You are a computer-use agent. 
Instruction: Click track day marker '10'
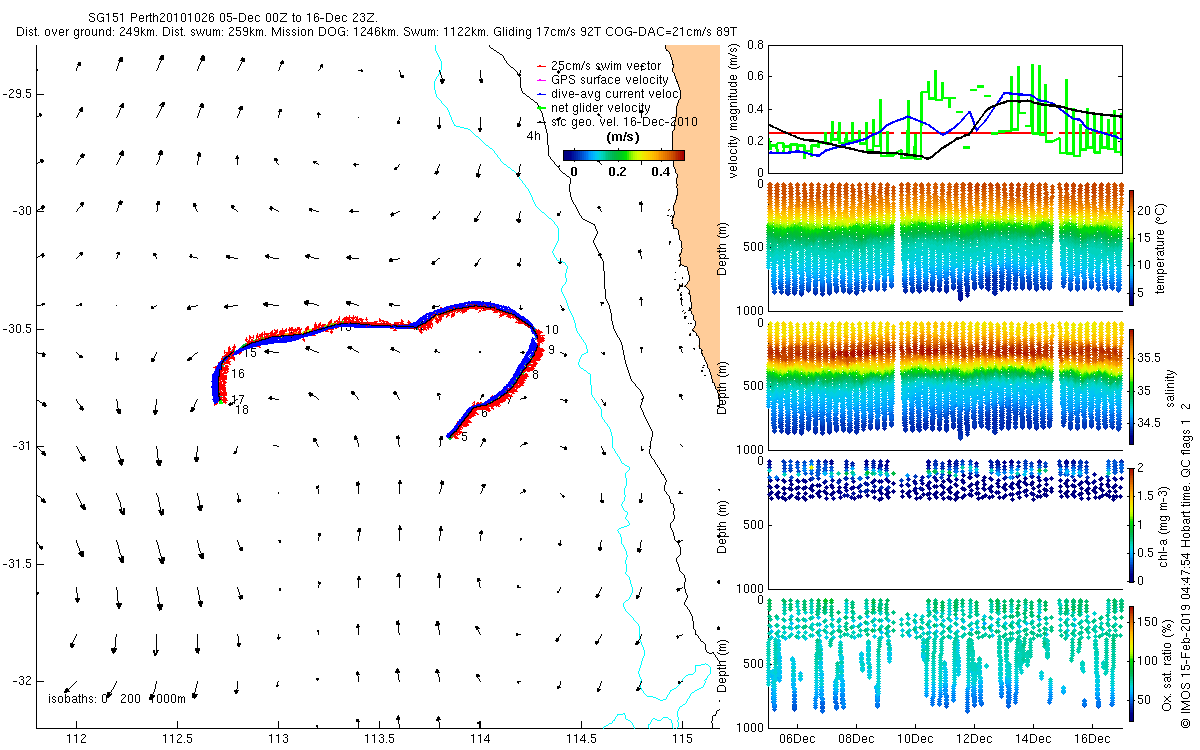tap(552, 330)
